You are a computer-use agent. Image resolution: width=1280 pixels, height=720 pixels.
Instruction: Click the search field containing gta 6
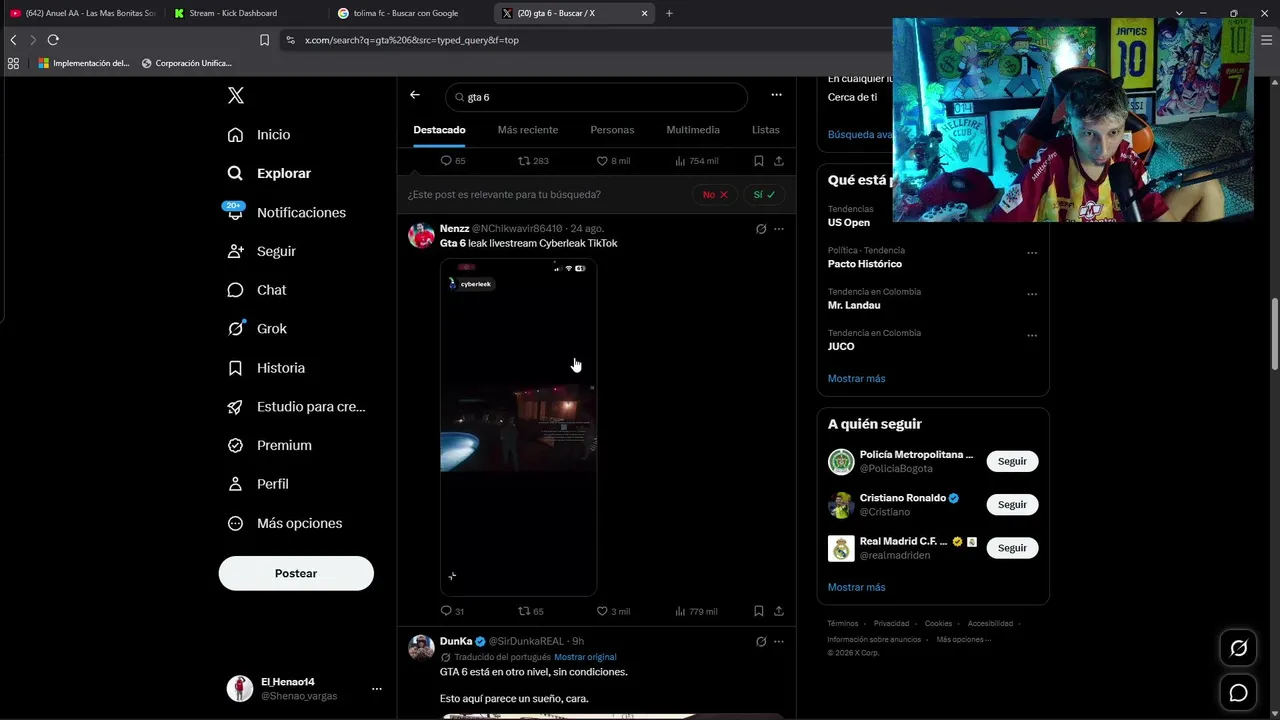pyautogui.click(x=596, y=97)
